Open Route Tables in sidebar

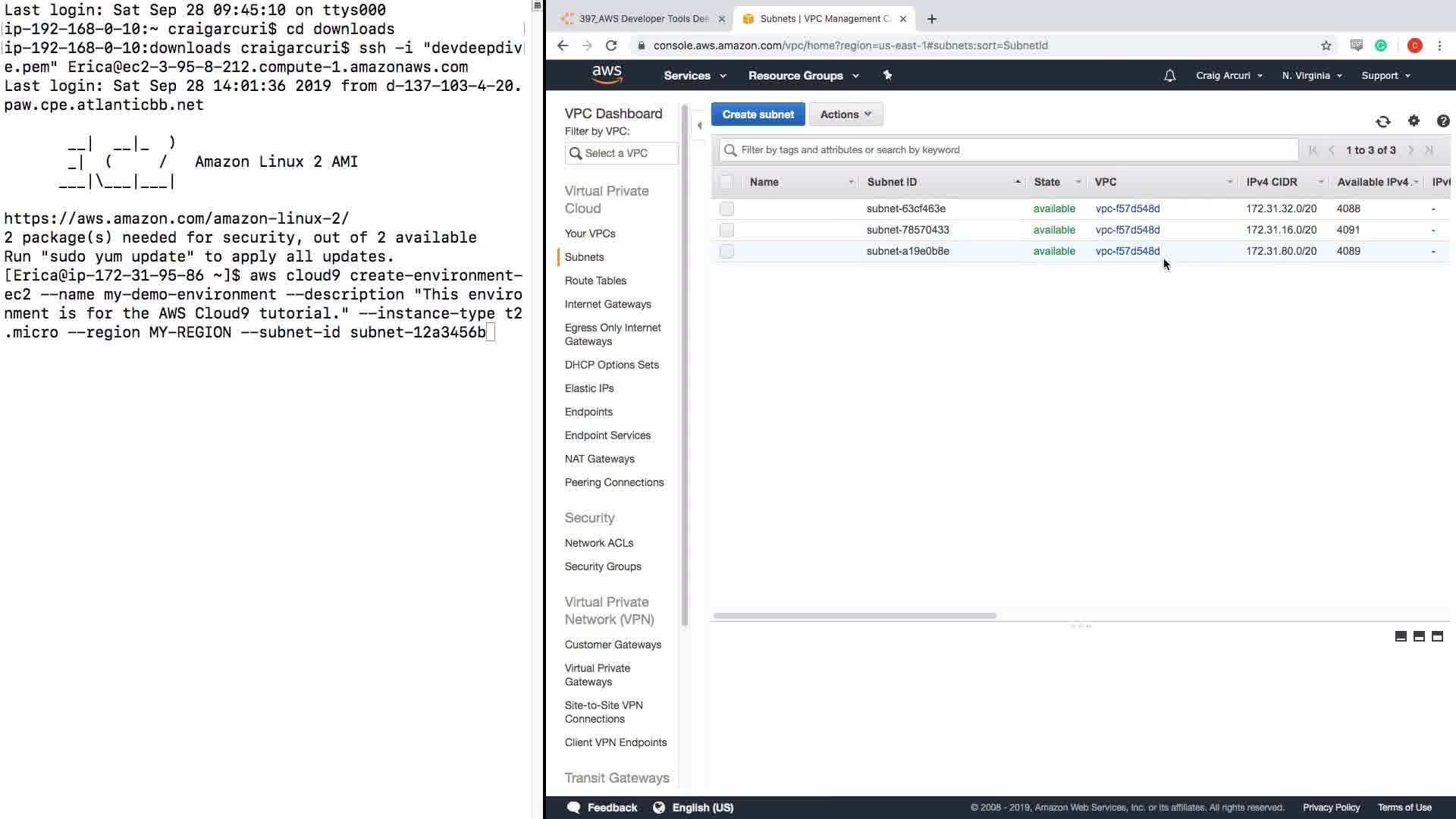pyautogui.click(x=595, y=281)
